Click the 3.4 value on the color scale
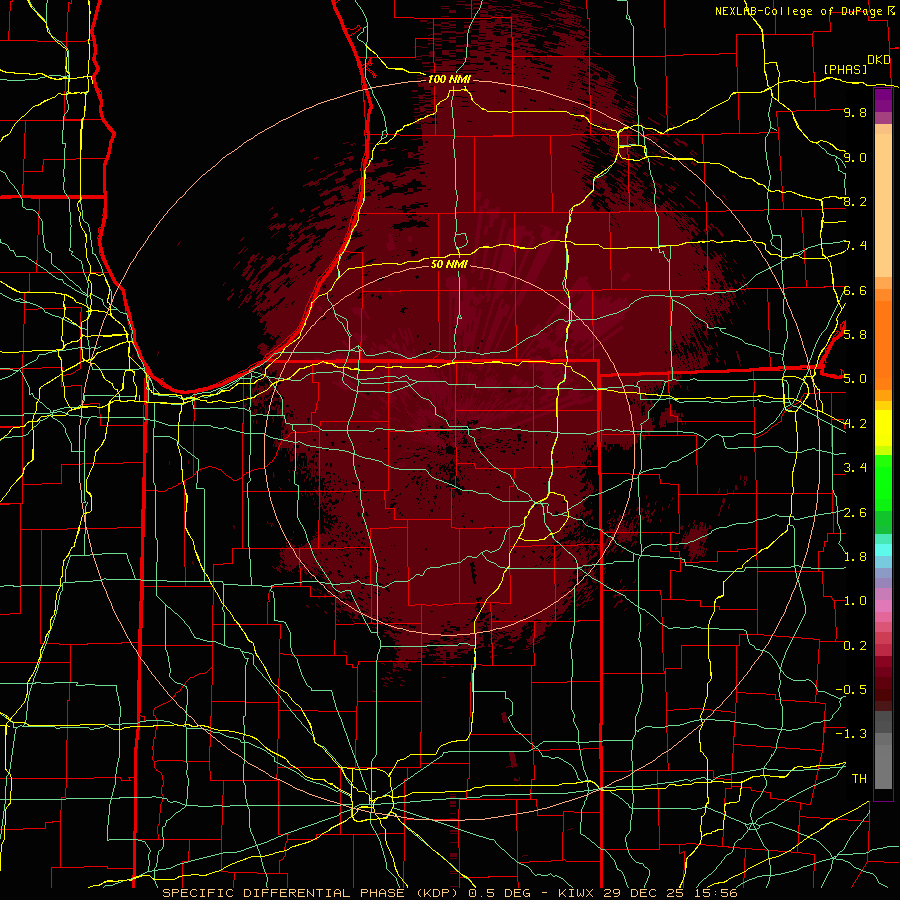The height and width of the screenshot is (900, 900). tap(855, 468)
